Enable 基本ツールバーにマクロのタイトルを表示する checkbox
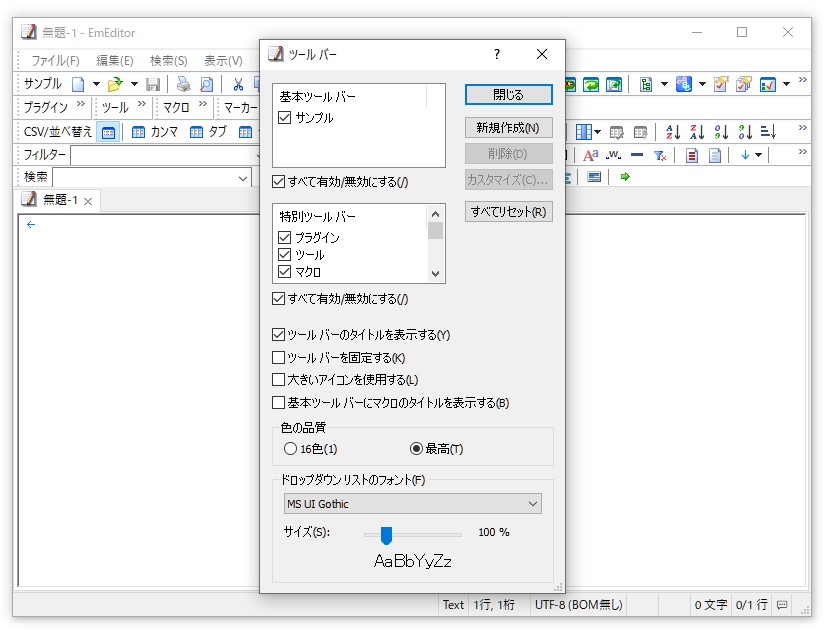This screenshot has height=632, width=824. coord(279,403)
